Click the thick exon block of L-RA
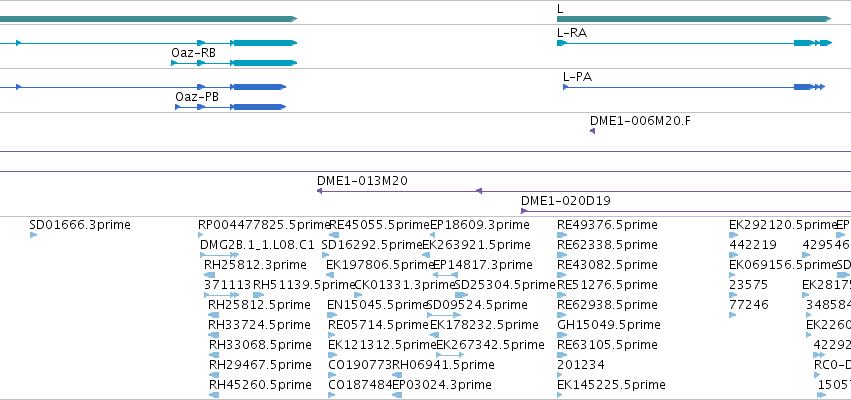 click(803, 43)
